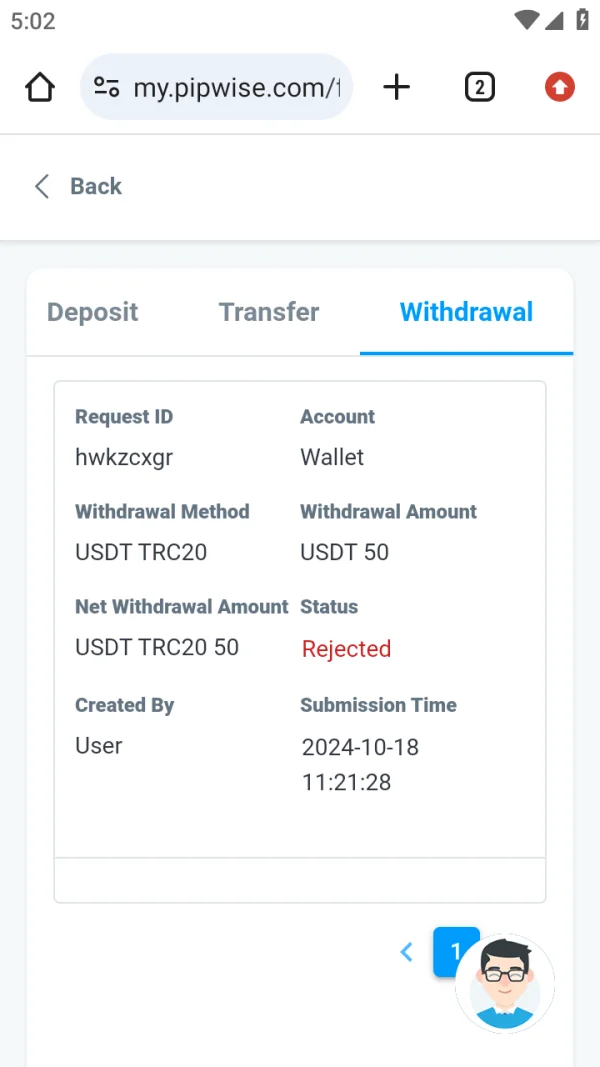Image resolution: width=600 pixels, height=1067 pixels.
Task: Tap the red browser update arrow icon
Action: pyautogui.click(x=560, y=88)
